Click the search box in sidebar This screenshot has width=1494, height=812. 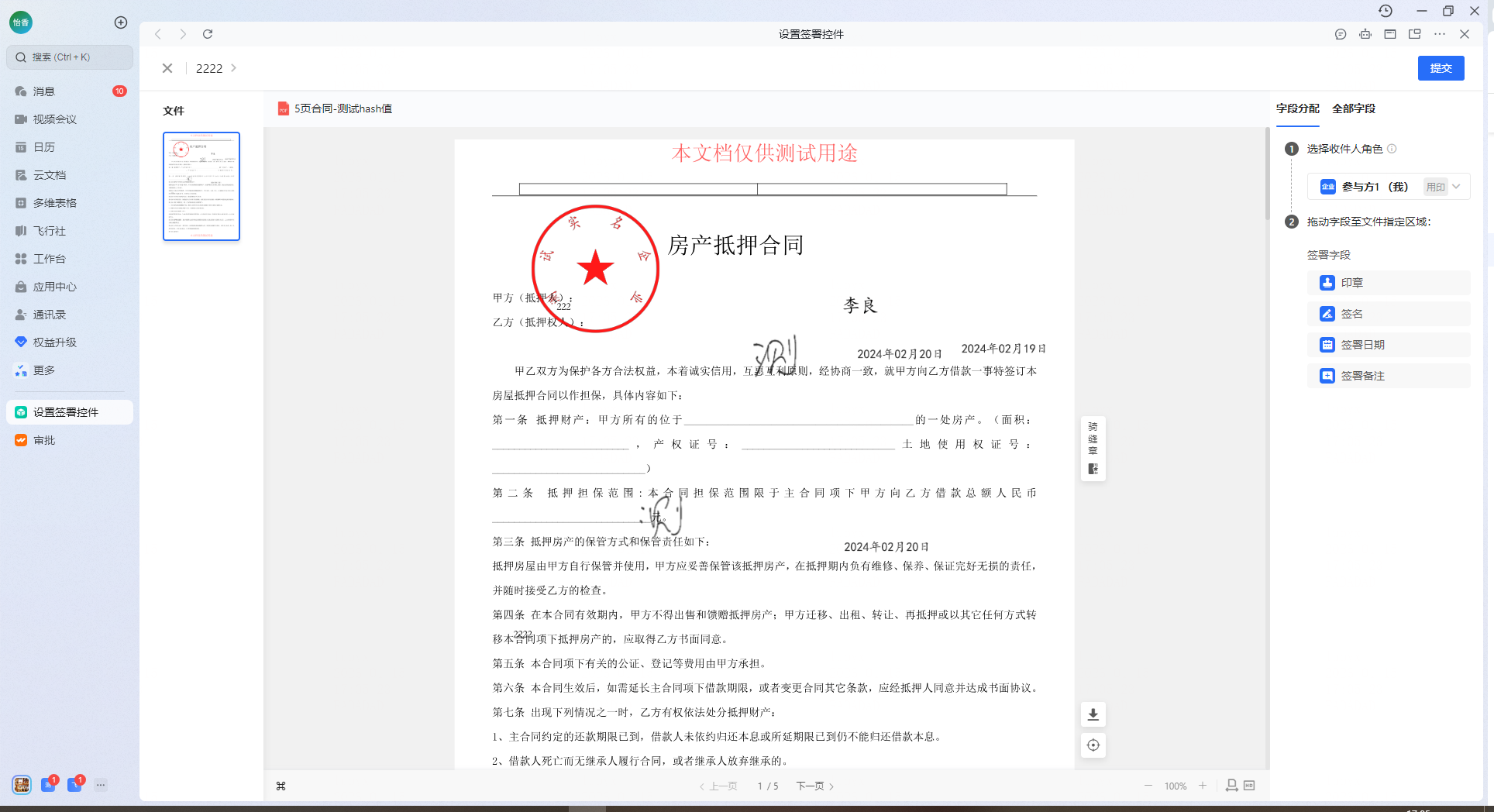70,57
